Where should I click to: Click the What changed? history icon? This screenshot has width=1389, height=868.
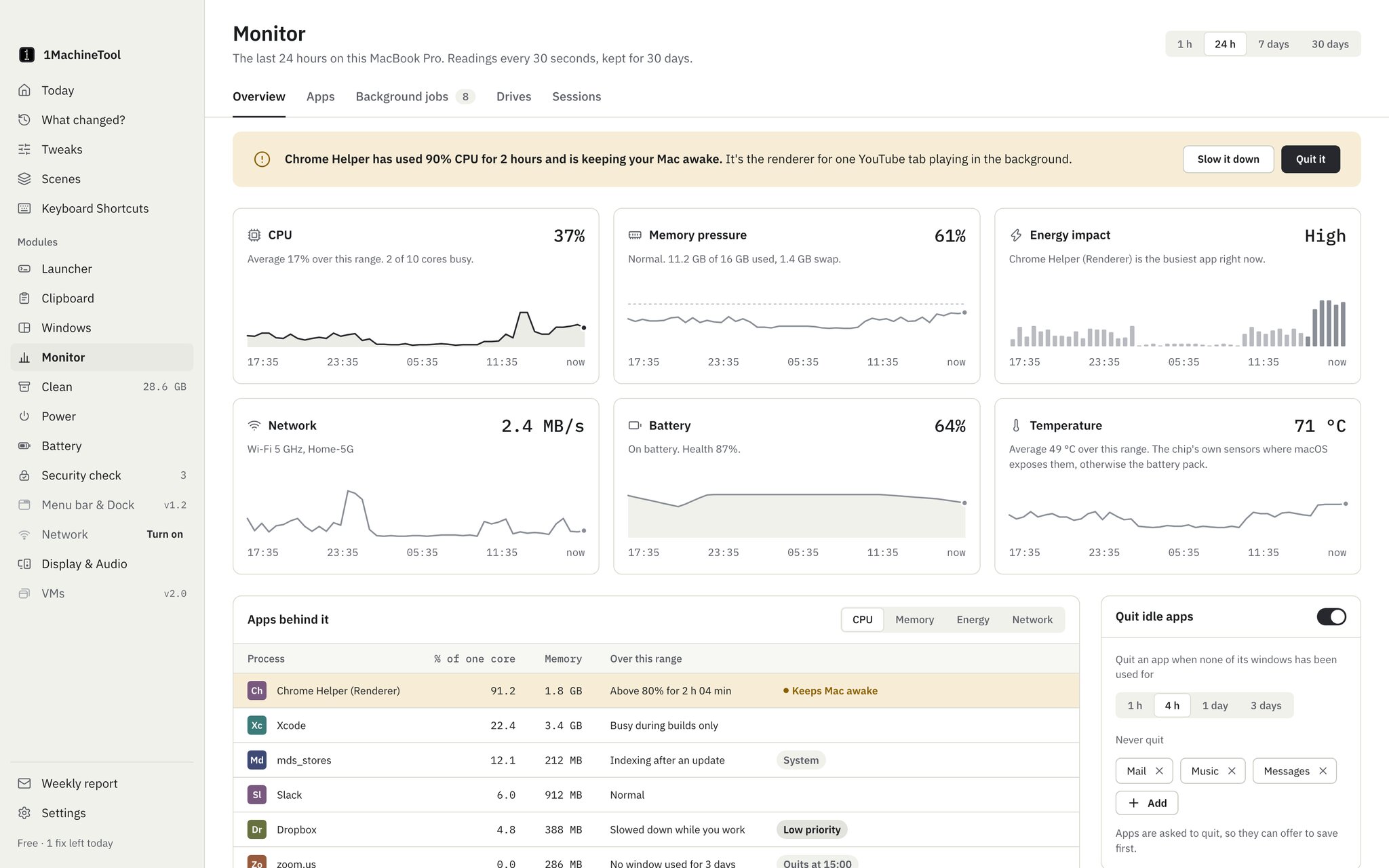pyautogui.click(x=24, y=120)
